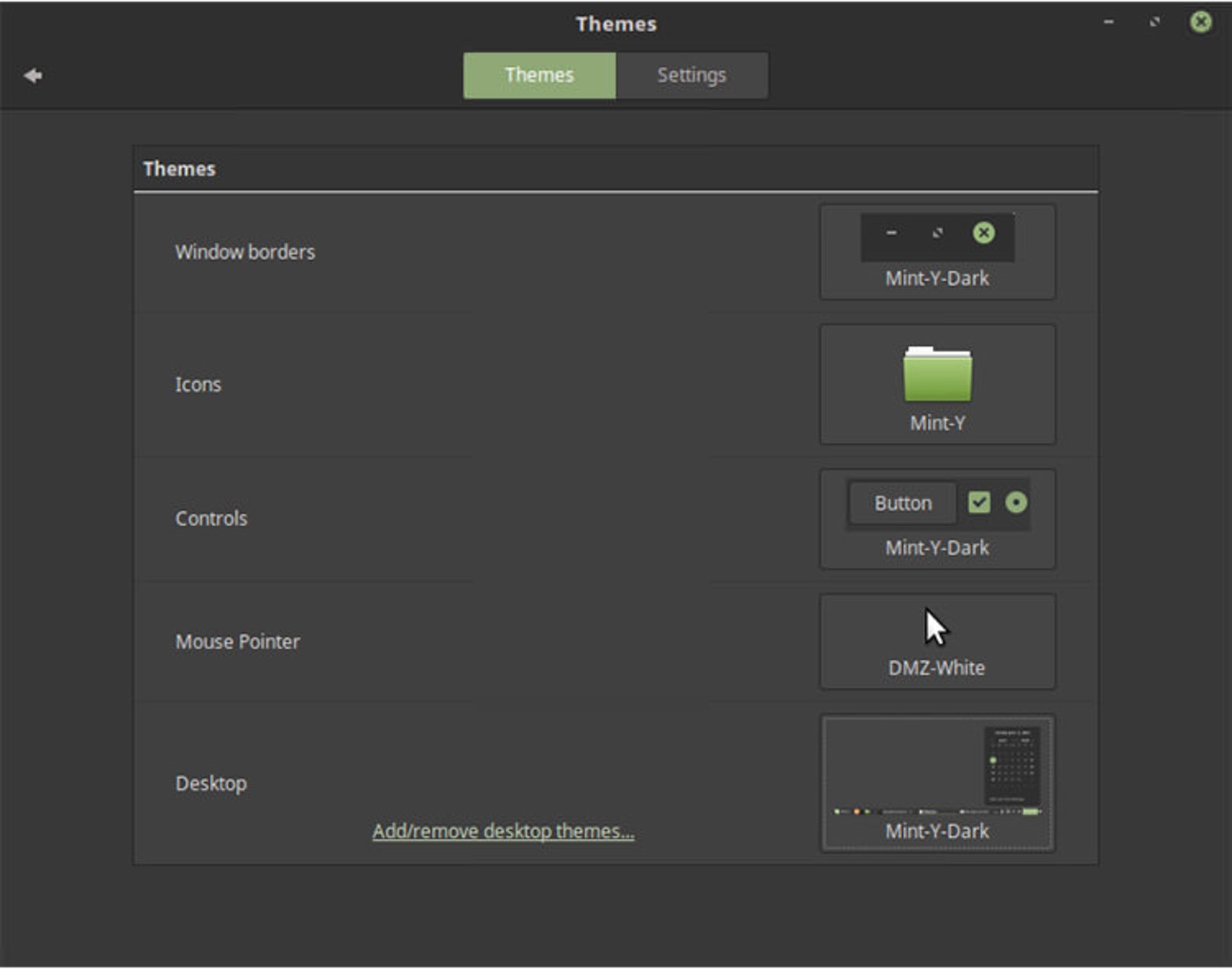Maximize the Themes window
This screenshot has height=969, width=1232.
(x=1154, y=22)
